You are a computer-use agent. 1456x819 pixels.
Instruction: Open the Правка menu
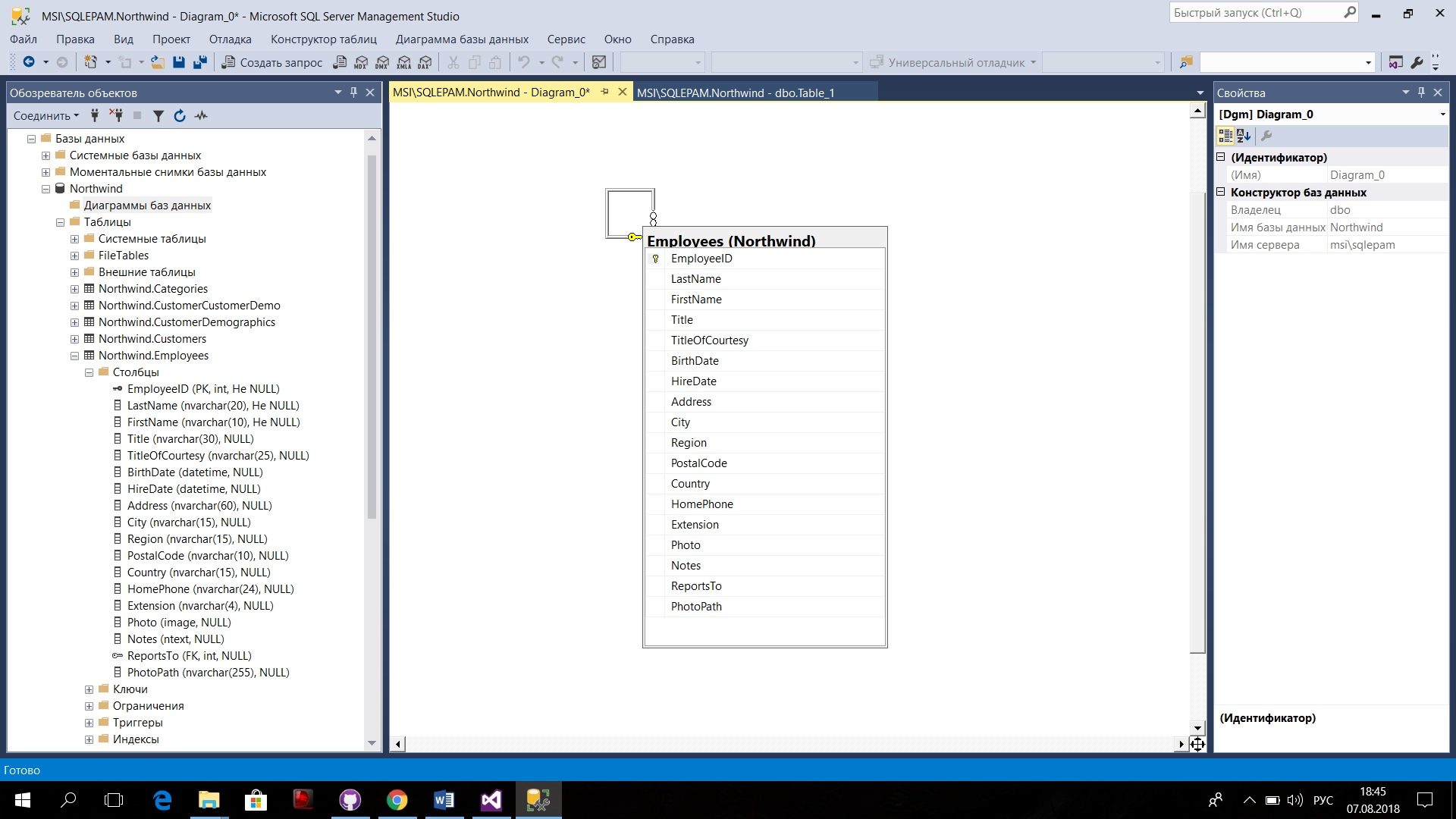(x=75, y=39)
